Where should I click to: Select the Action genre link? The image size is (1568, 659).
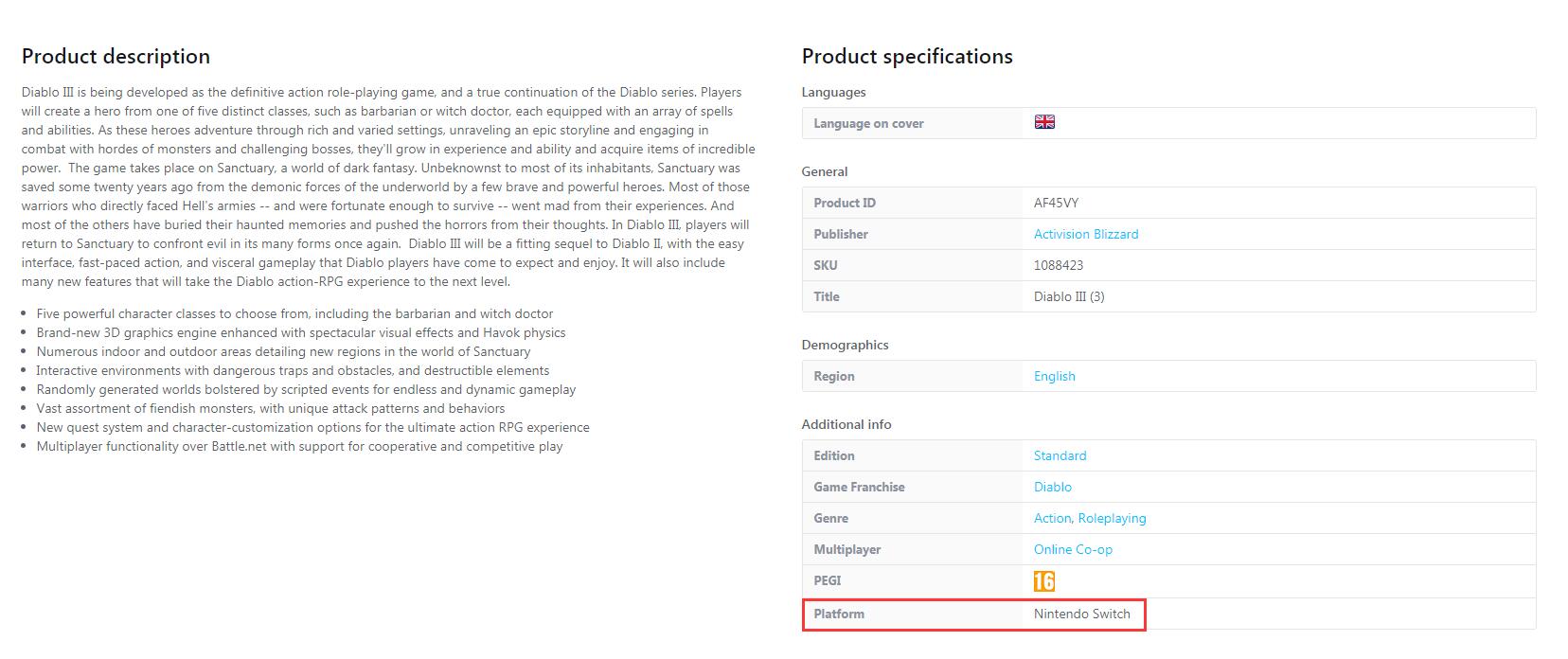(x=1052, y=518)
